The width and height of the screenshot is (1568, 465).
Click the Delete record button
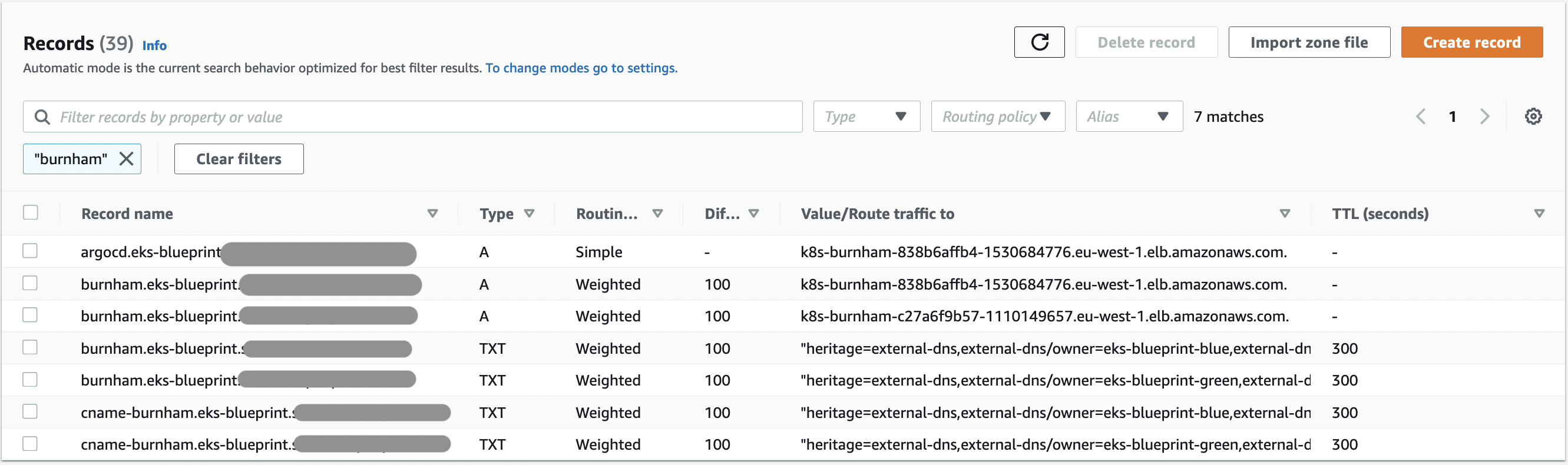coord(1146,42)
